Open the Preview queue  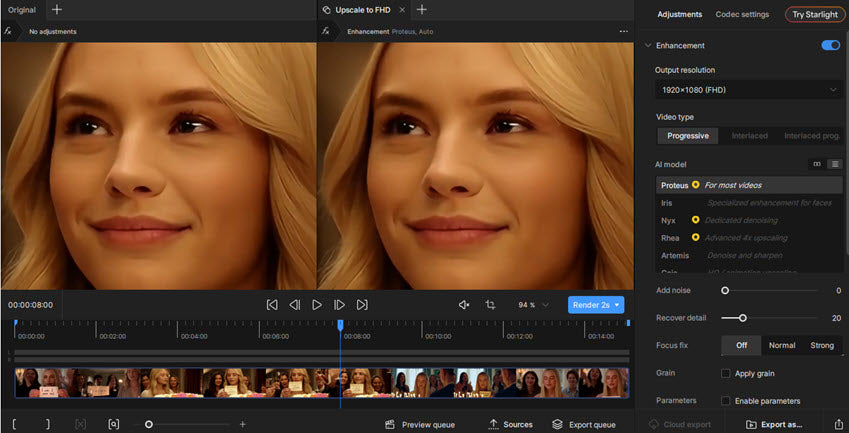click(420, 424)
